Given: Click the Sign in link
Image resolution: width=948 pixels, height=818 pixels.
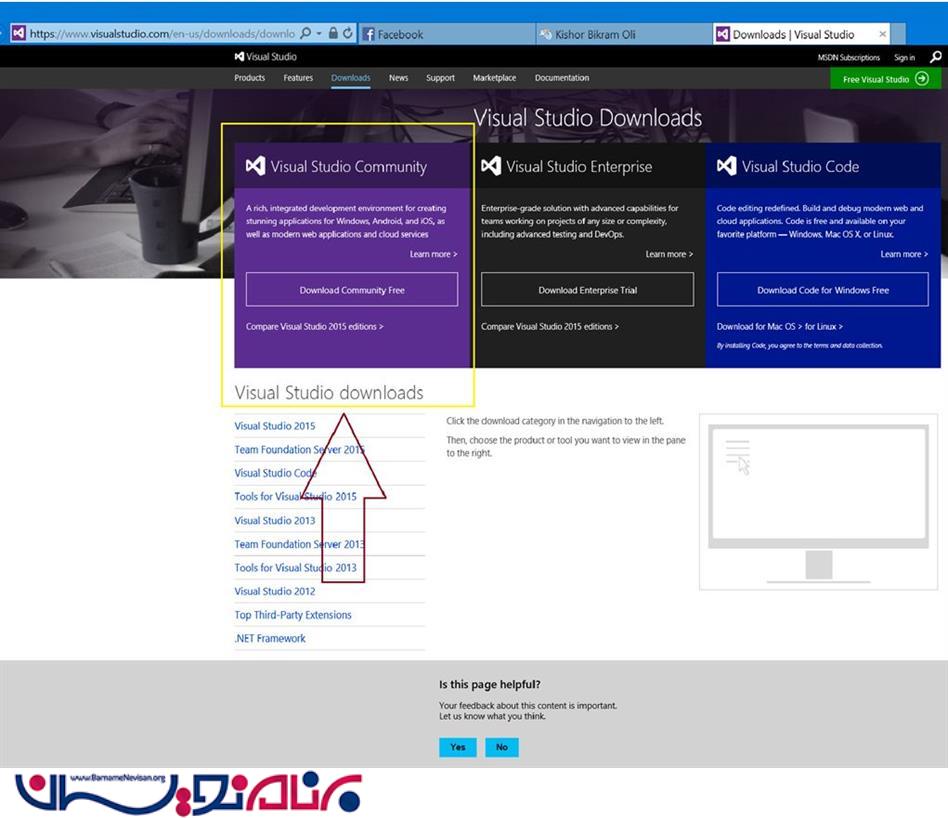Looking at the screenshot, I should (904, 57).
